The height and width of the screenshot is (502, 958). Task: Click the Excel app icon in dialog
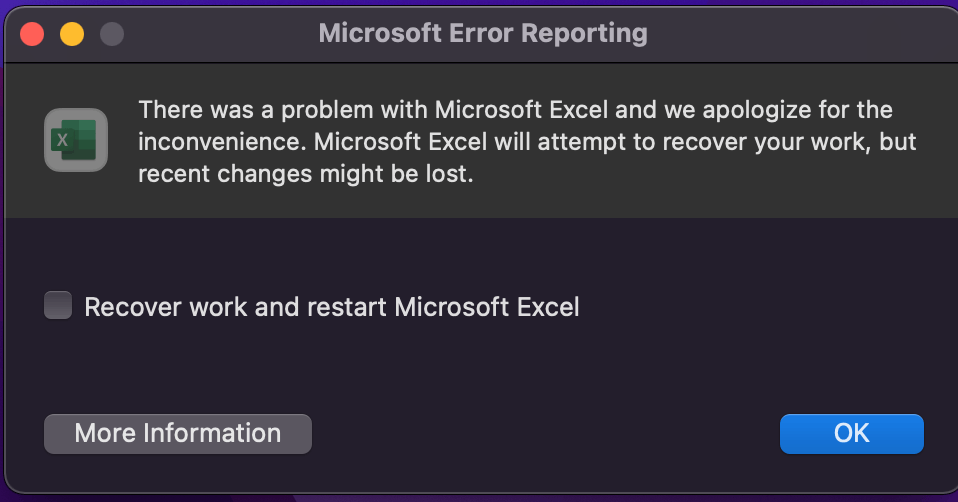[x=76, y=140]
